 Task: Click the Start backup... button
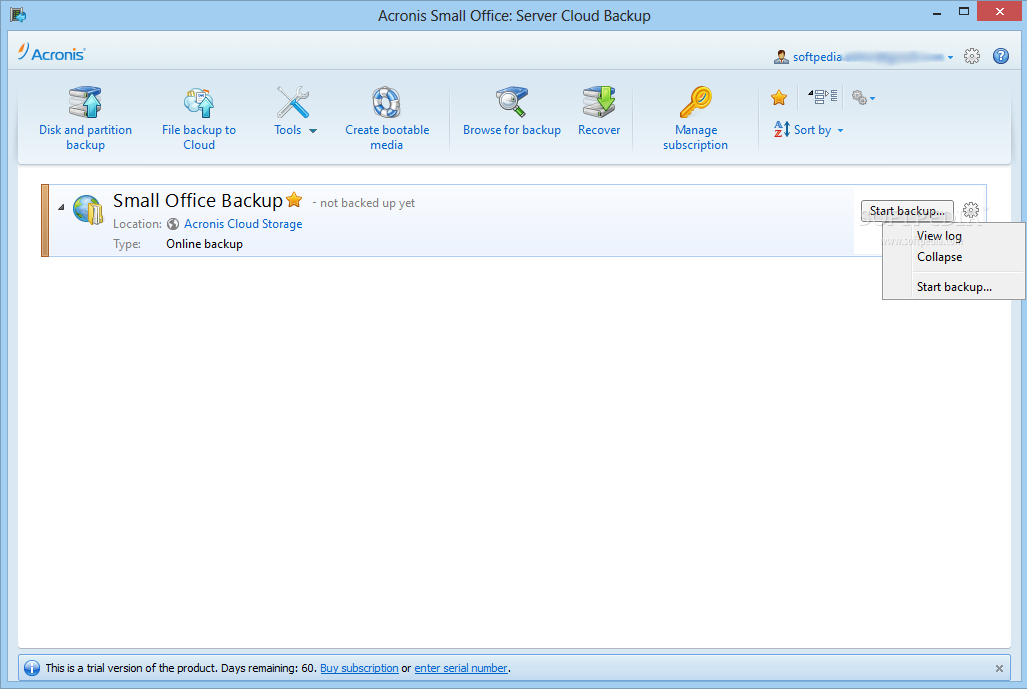click(907, 210)
